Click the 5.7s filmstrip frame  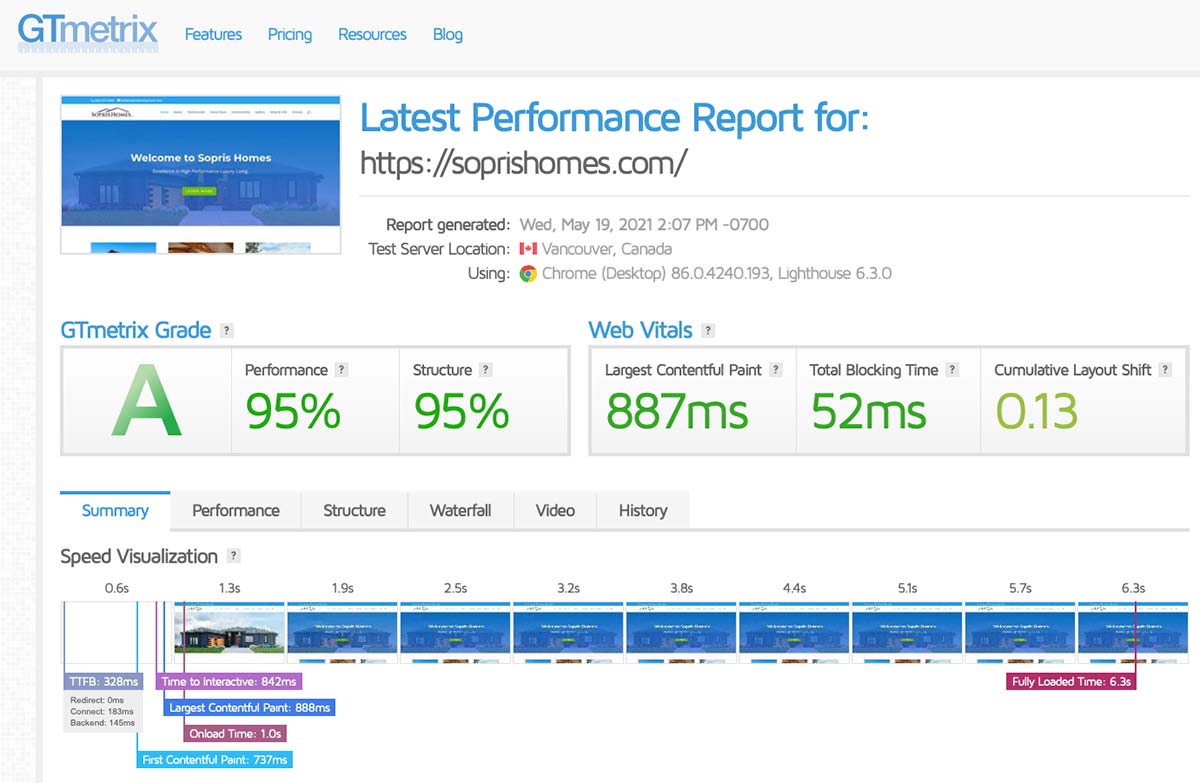(1020, 632)
